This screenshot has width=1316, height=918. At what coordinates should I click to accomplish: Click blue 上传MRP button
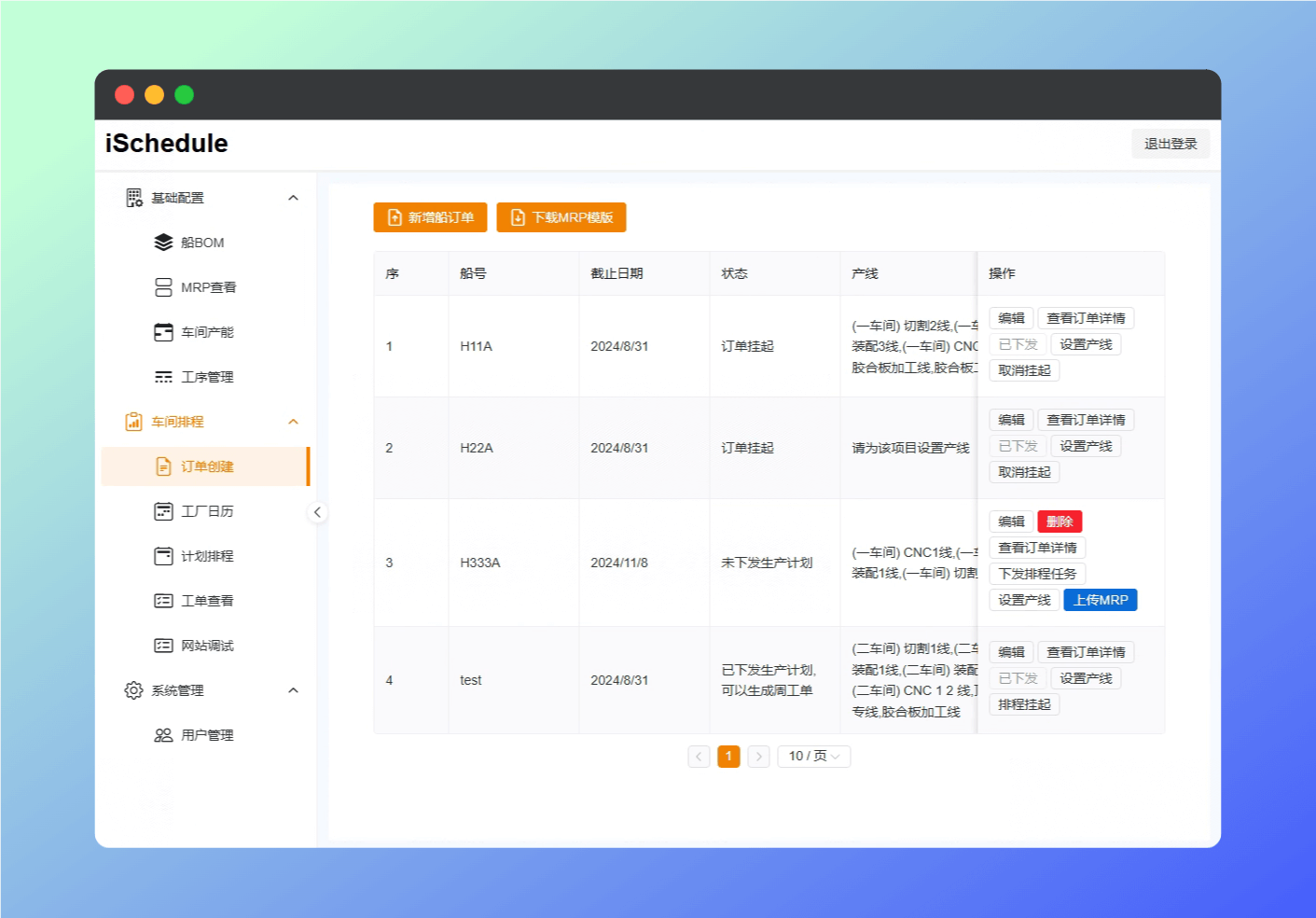[x=1101, y=600]
